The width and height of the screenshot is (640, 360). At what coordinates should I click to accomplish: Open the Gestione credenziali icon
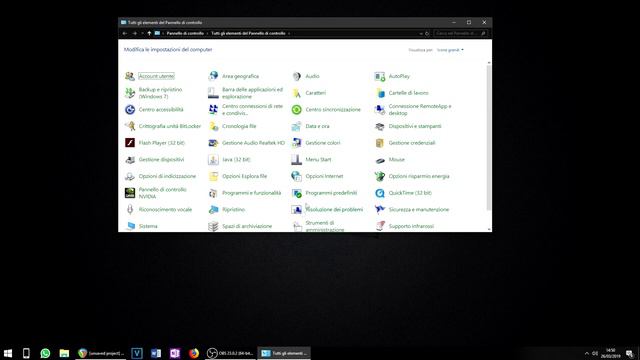(x=380, y=143)
